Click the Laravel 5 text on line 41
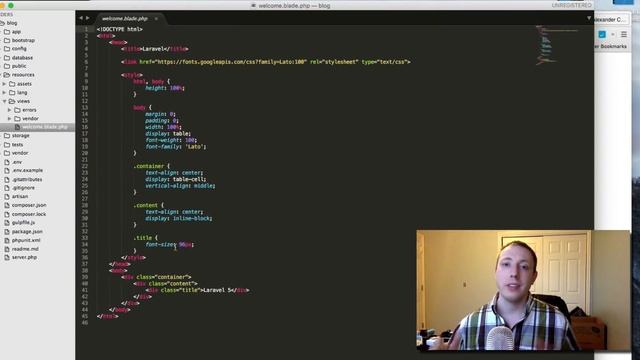The width and height of the screenshot is (640, 360). click(218, 290)
